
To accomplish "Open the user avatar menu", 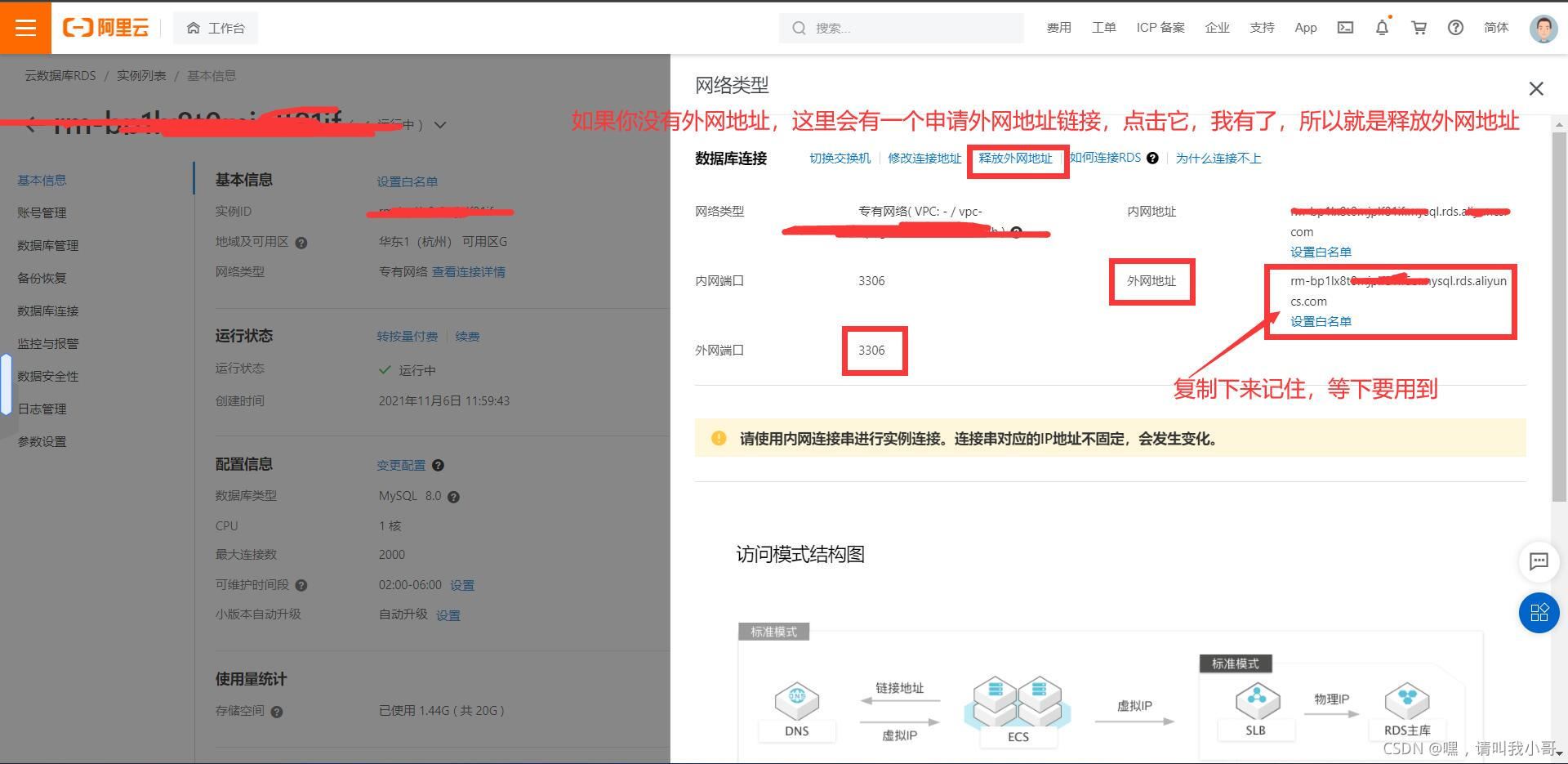I will [1543, 28].
